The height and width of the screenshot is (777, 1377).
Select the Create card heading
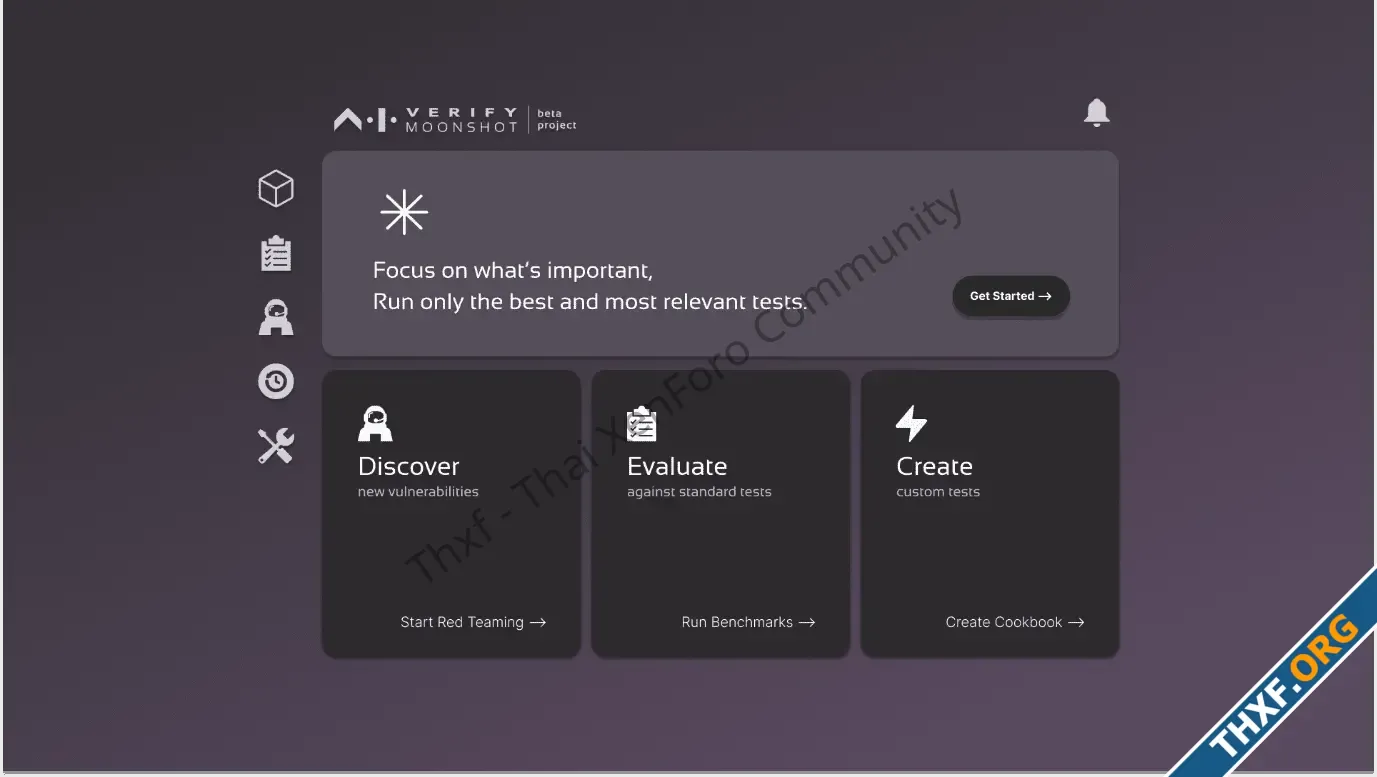(934, 466)
